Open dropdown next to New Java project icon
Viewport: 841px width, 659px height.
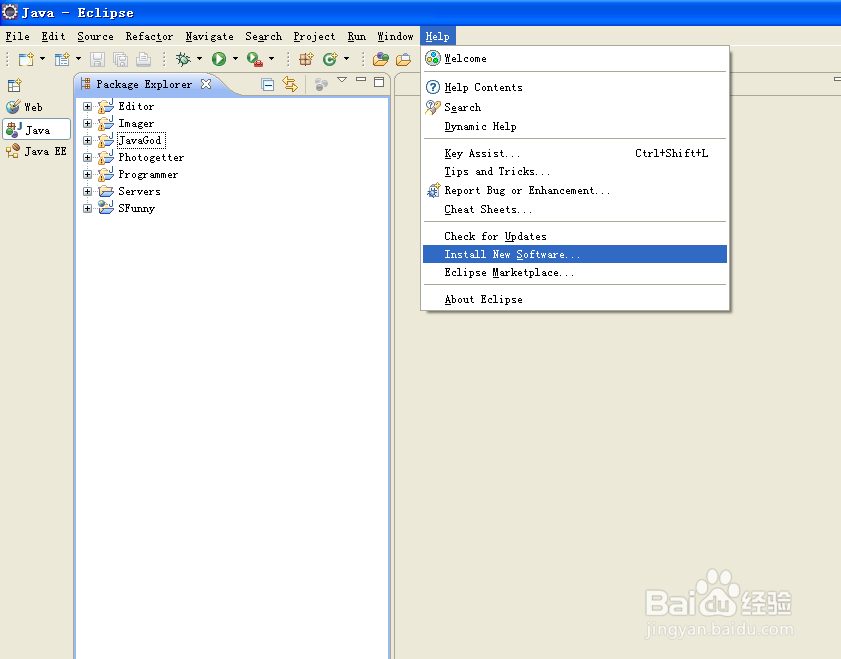coord(78,59)
